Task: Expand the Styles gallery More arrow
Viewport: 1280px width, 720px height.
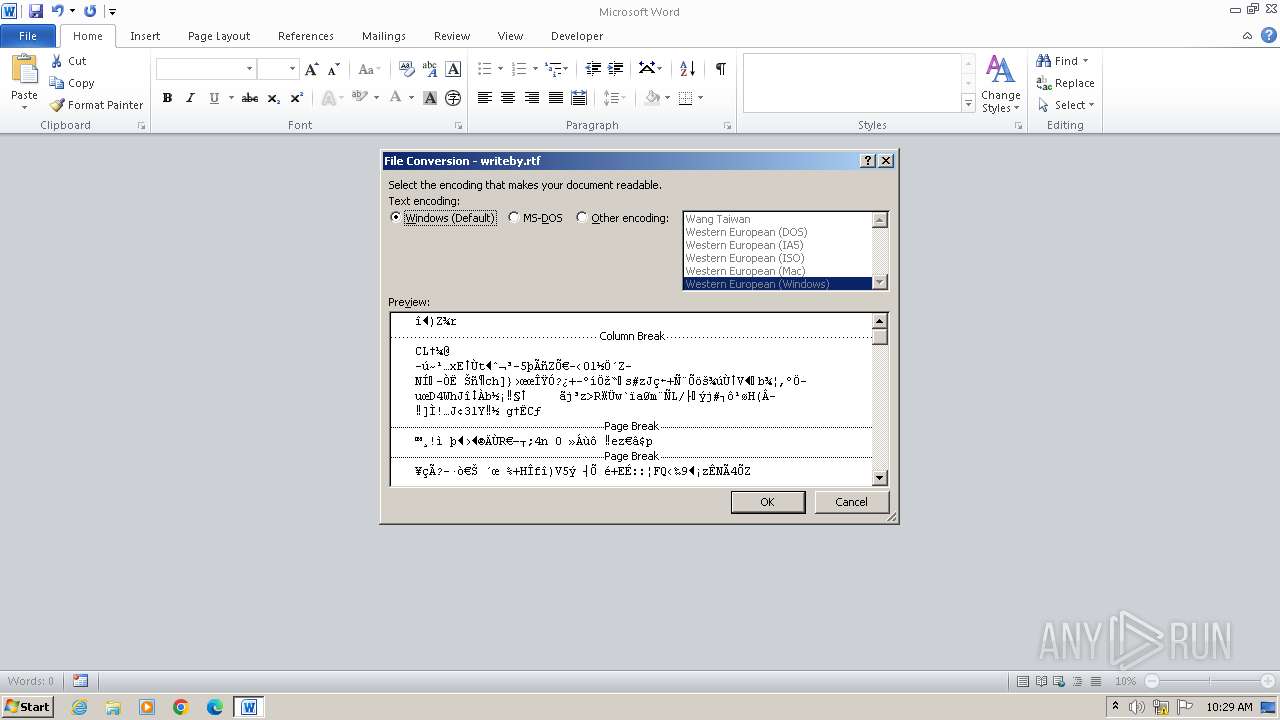Action: 968,104
